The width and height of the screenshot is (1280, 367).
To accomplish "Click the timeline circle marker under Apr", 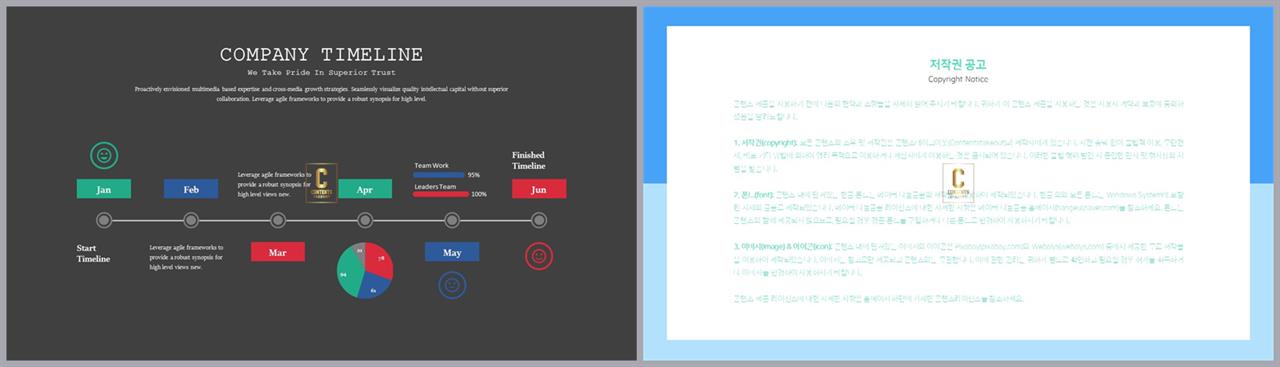I will (365, 220).
